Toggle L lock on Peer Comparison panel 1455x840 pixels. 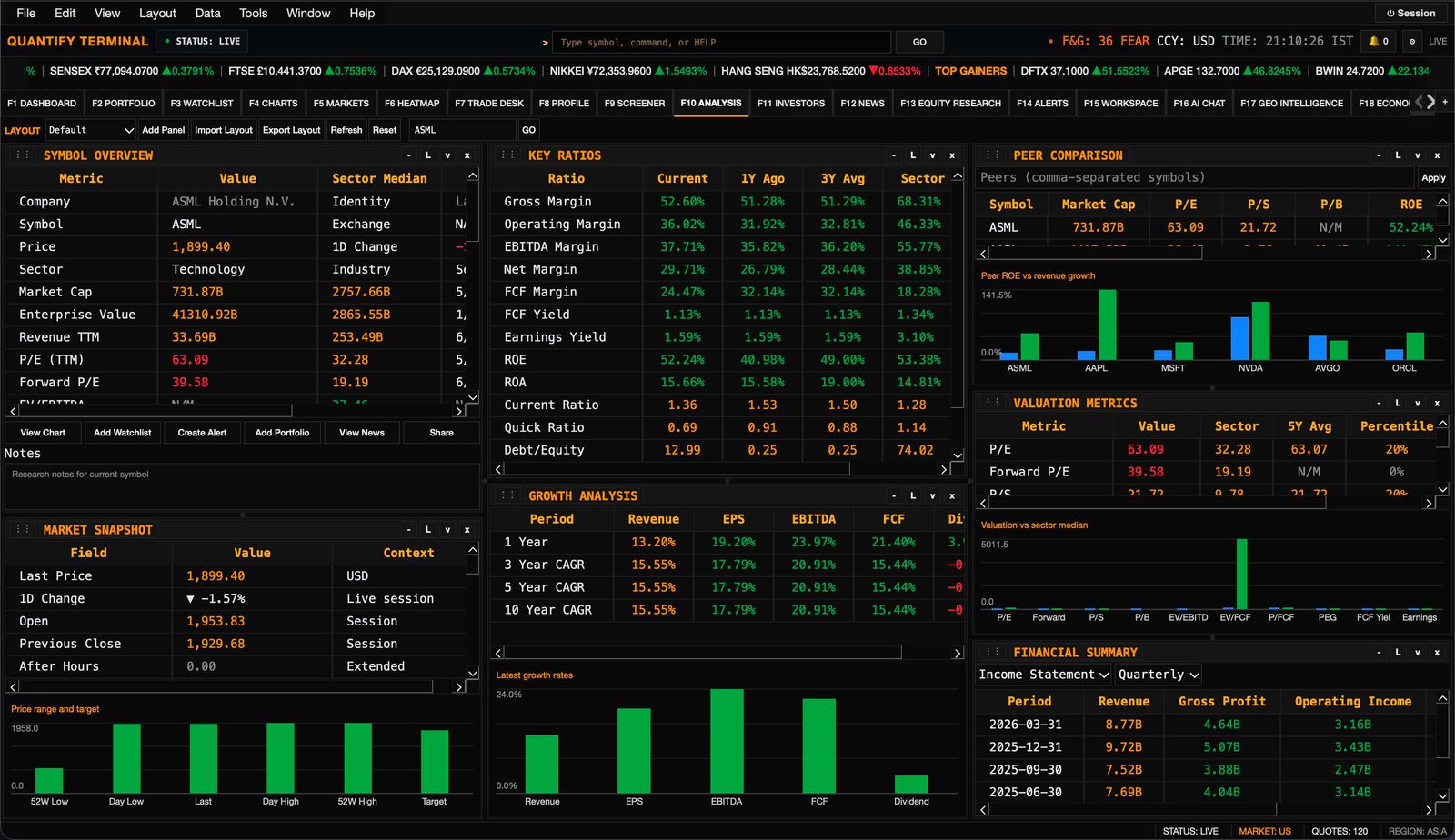pyautogui.click(x=1398, y=155)
